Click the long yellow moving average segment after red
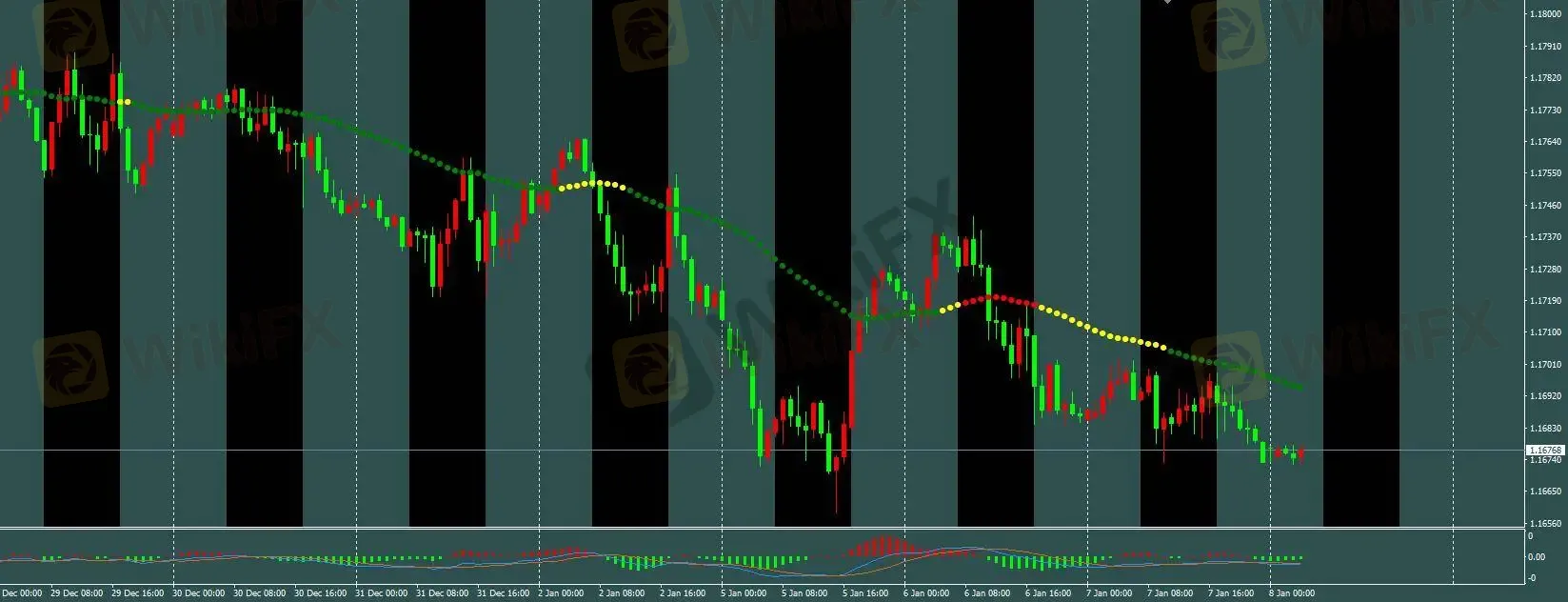Image resolution: width=1568 pixels, height=602 pixels. pyautogui.click(x=1095, y=331)
